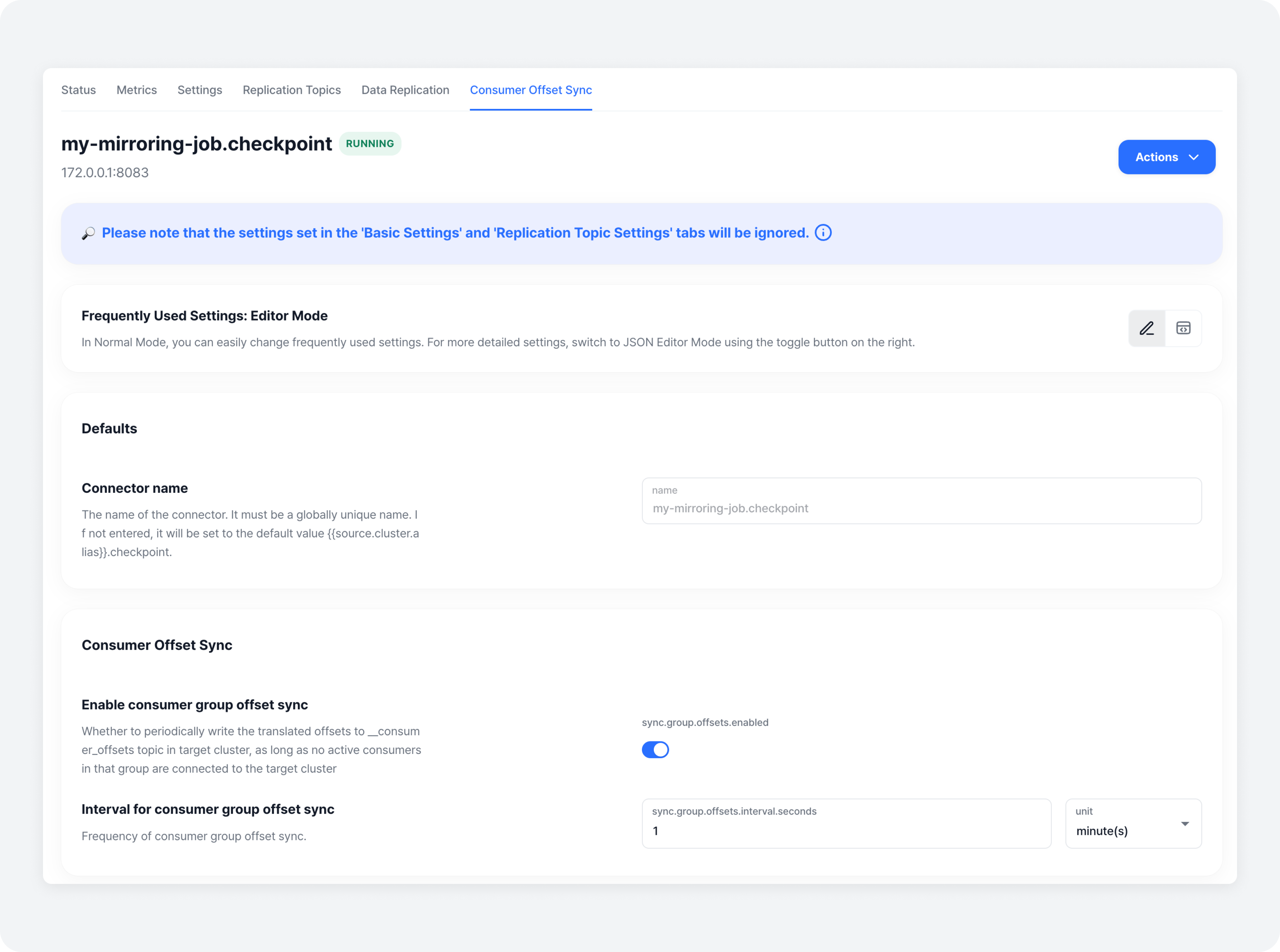1280x952 pixels.
Task: Select the pencil Normal editor mode icon
Action: tap(1146, 328)
